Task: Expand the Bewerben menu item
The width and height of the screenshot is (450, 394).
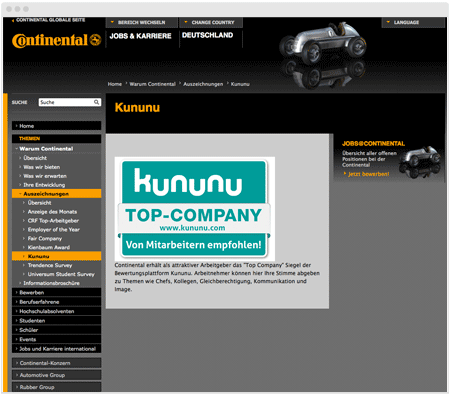Action: [x=56, y=292]
